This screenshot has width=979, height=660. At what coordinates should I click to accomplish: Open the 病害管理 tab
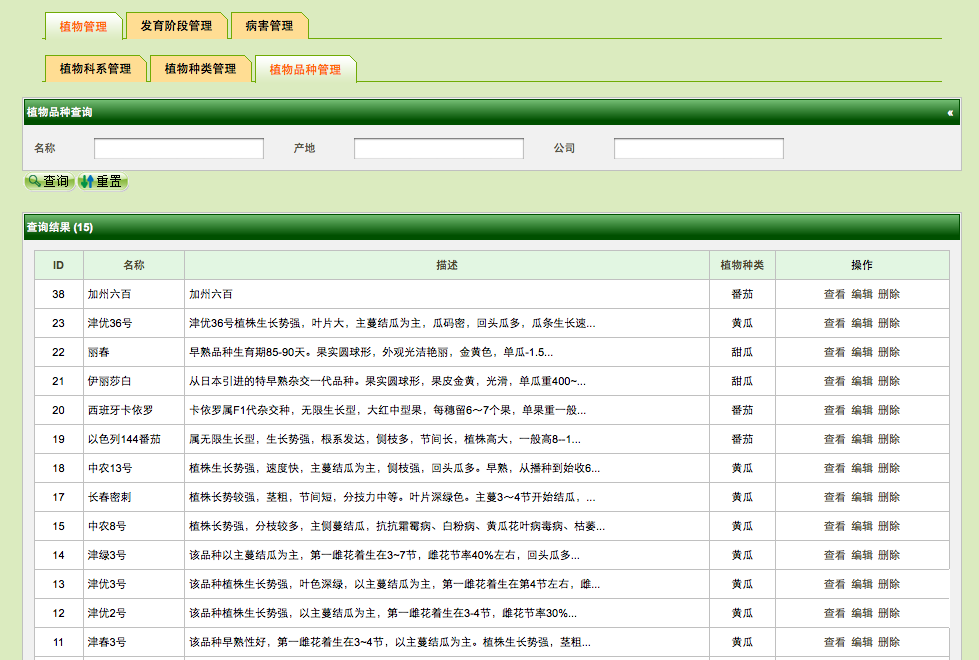(269, 27)
